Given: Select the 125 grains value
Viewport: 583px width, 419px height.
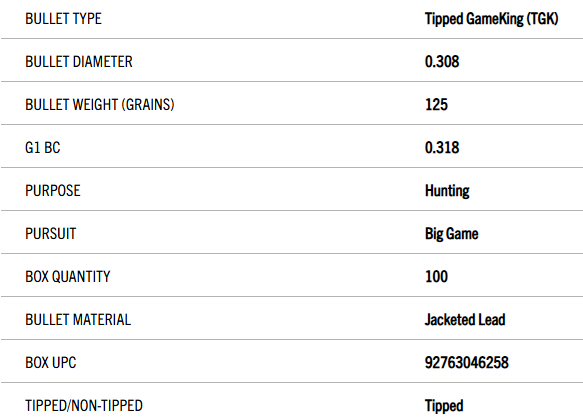Looking at the screenshot, I should pyautogui.click(x=436, y=104).
